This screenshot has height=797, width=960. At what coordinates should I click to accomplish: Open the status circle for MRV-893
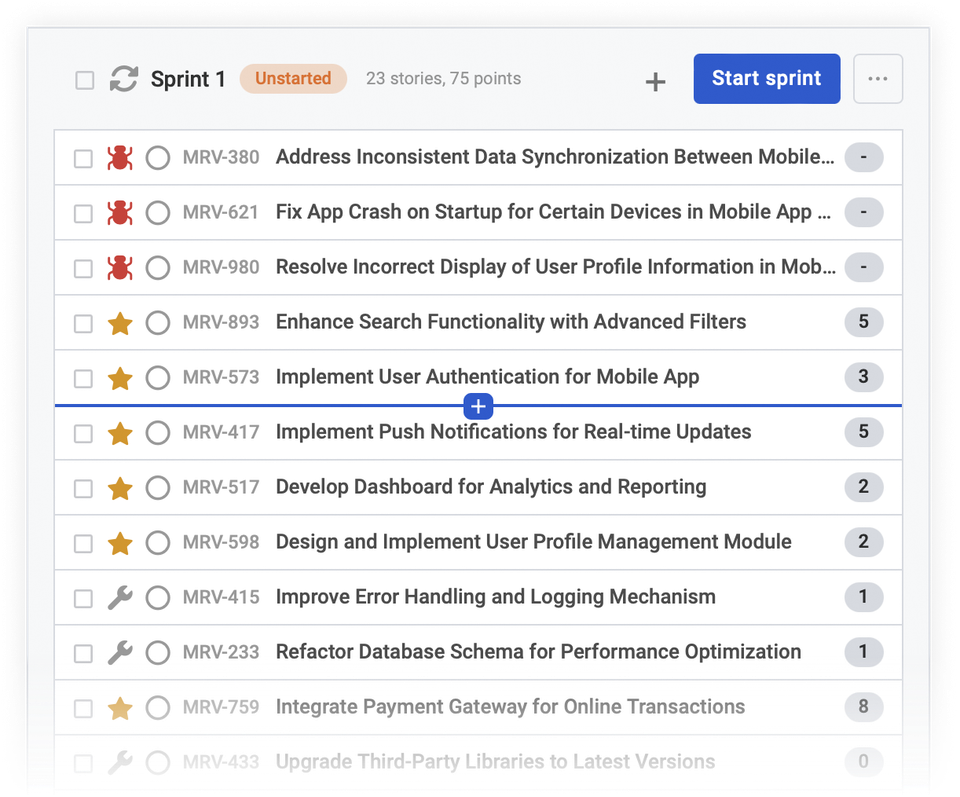click(x=157, y=322)
